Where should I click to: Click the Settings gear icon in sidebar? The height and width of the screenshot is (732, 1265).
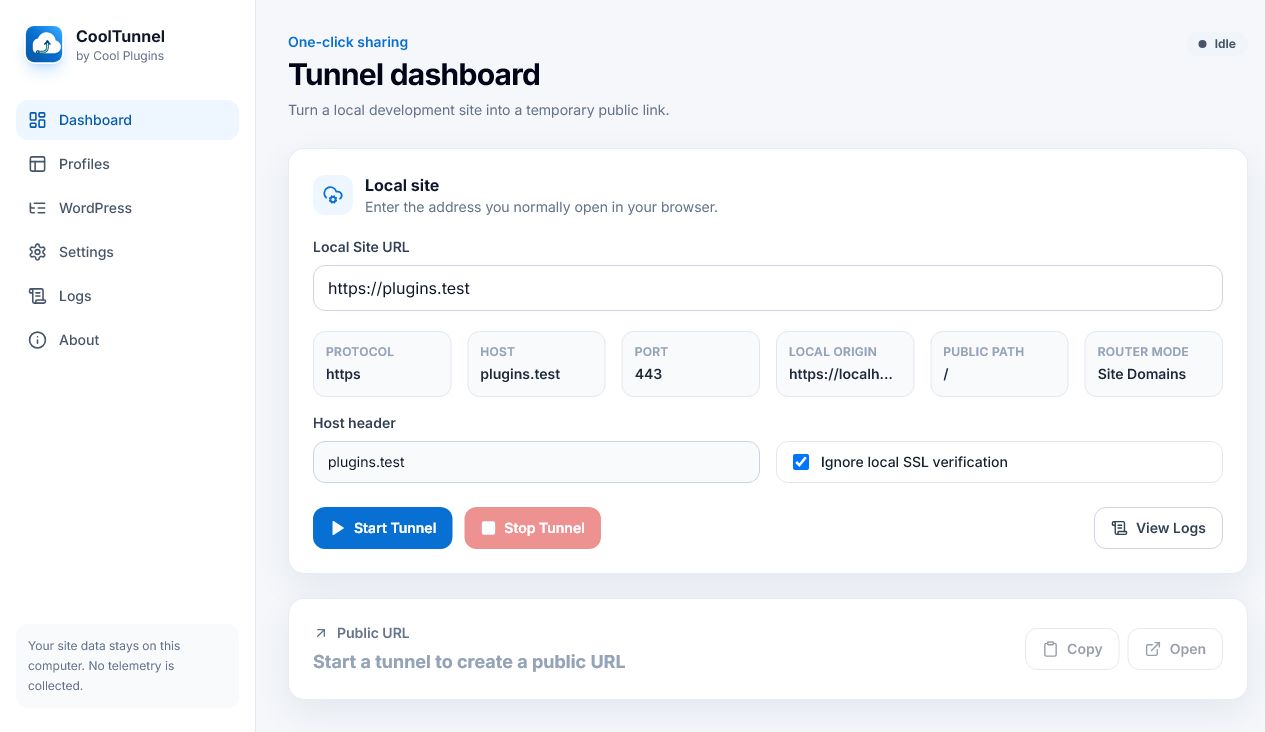38,252
